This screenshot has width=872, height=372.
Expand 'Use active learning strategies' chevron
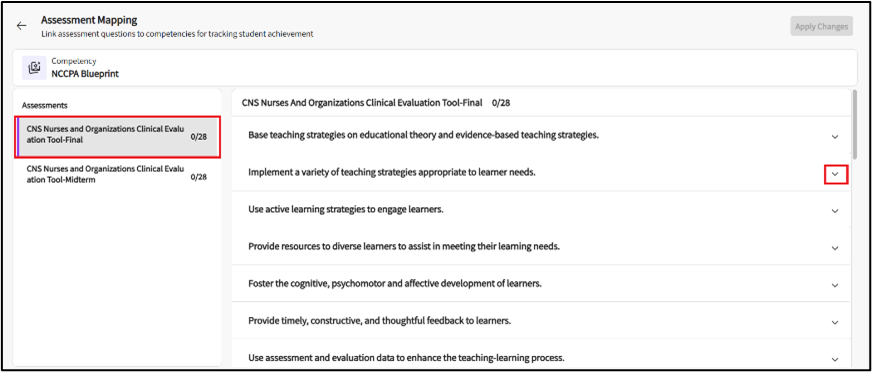834,211
